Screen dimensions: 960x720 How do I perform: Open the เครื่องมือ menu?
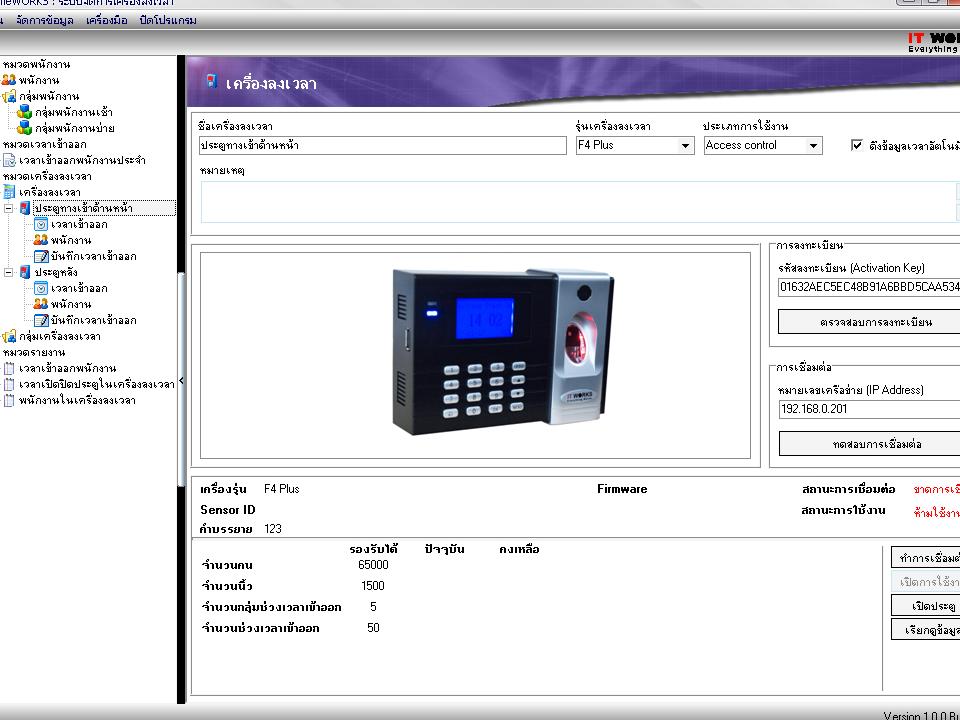click(106, 20)
